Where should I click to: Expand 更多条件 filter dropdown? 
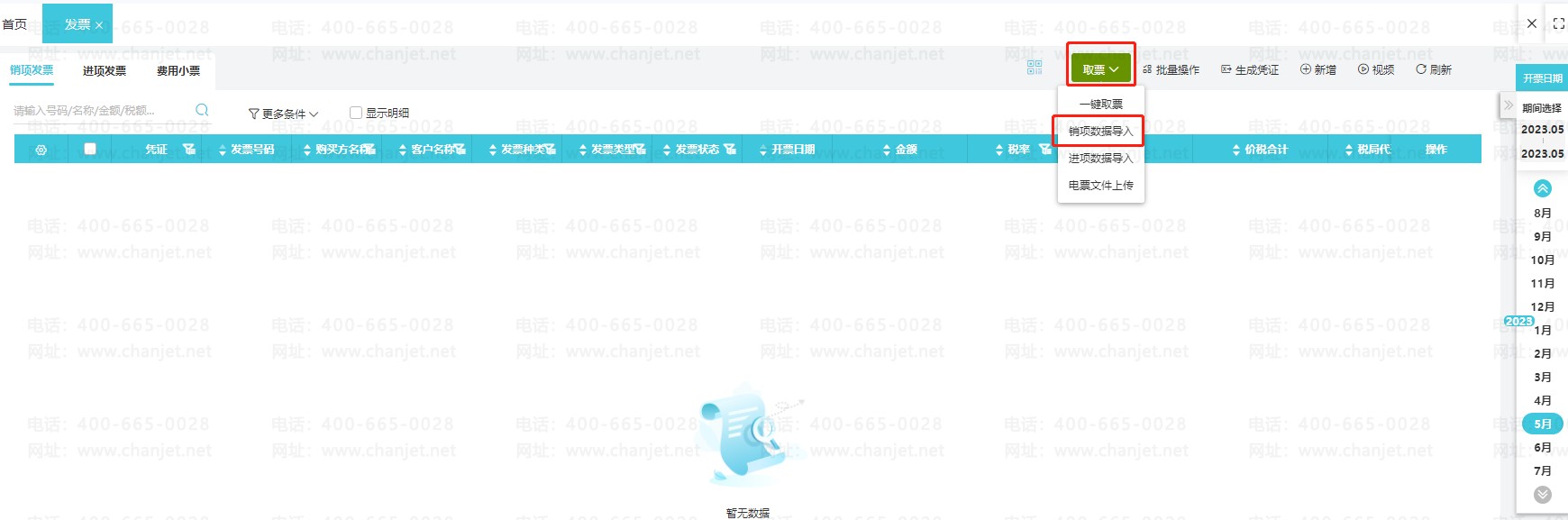coord(283,114)
